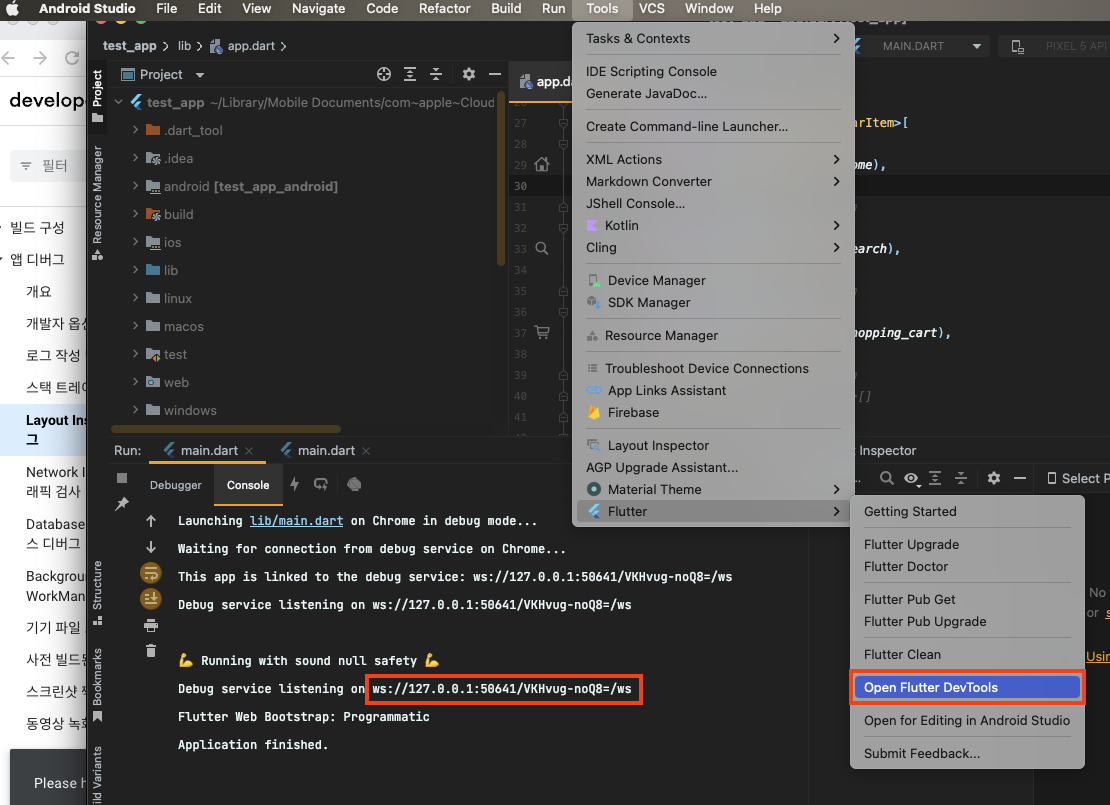Click Resource Manager vertical tool button
Image resolution: width=1110 pixels, height=805 pixels.
98,203
